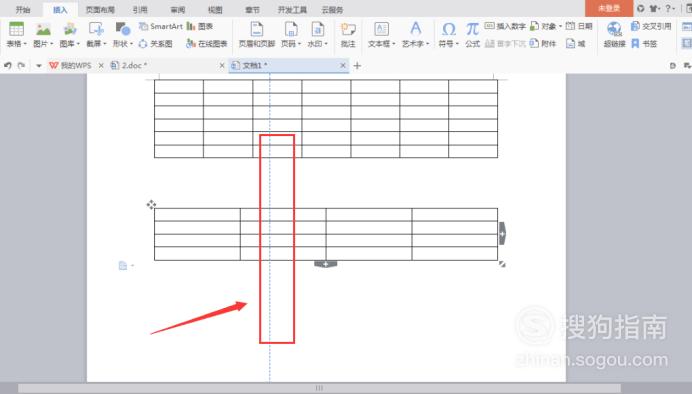Open a new document tab with plus

coord(357,66)
